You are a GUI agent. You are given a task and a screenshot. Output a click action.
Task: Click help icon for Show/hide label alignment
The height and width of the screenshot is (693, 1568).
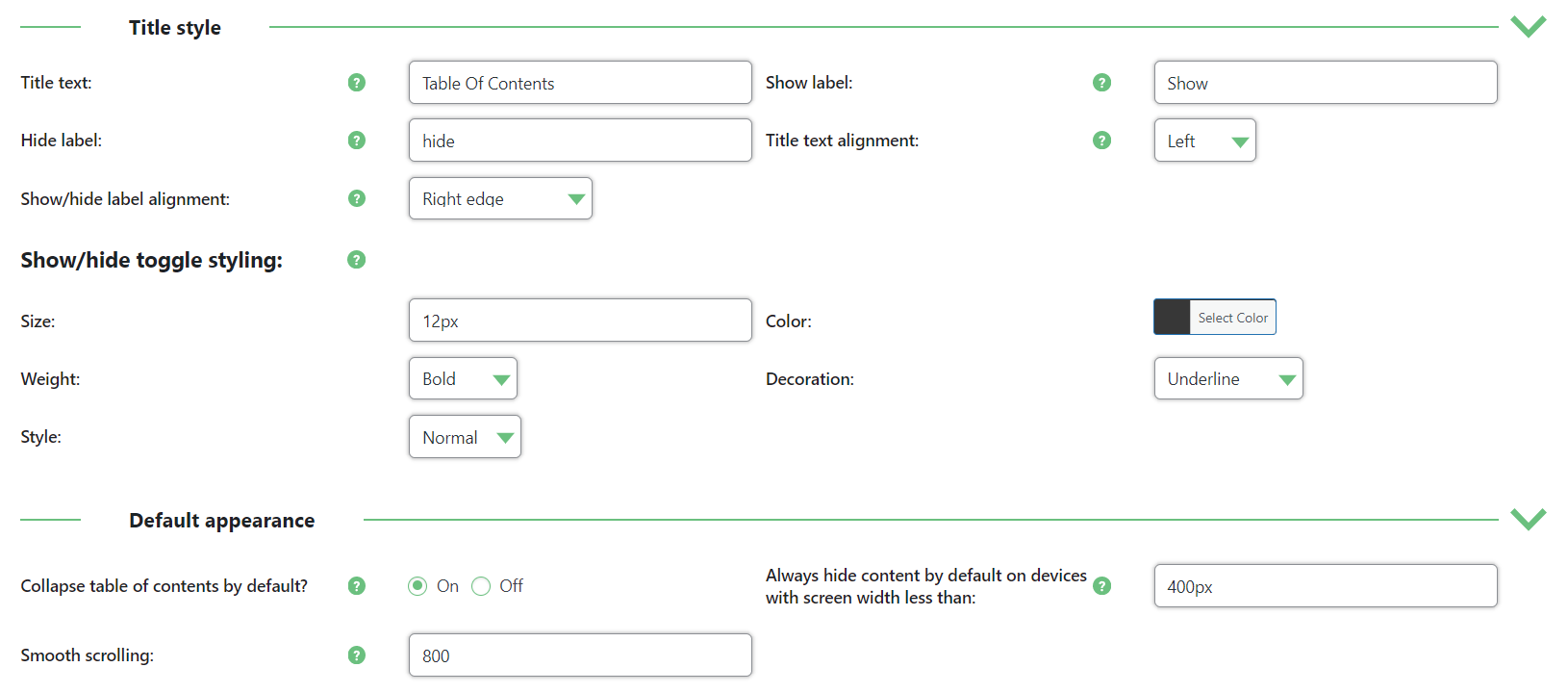[357, 198]
